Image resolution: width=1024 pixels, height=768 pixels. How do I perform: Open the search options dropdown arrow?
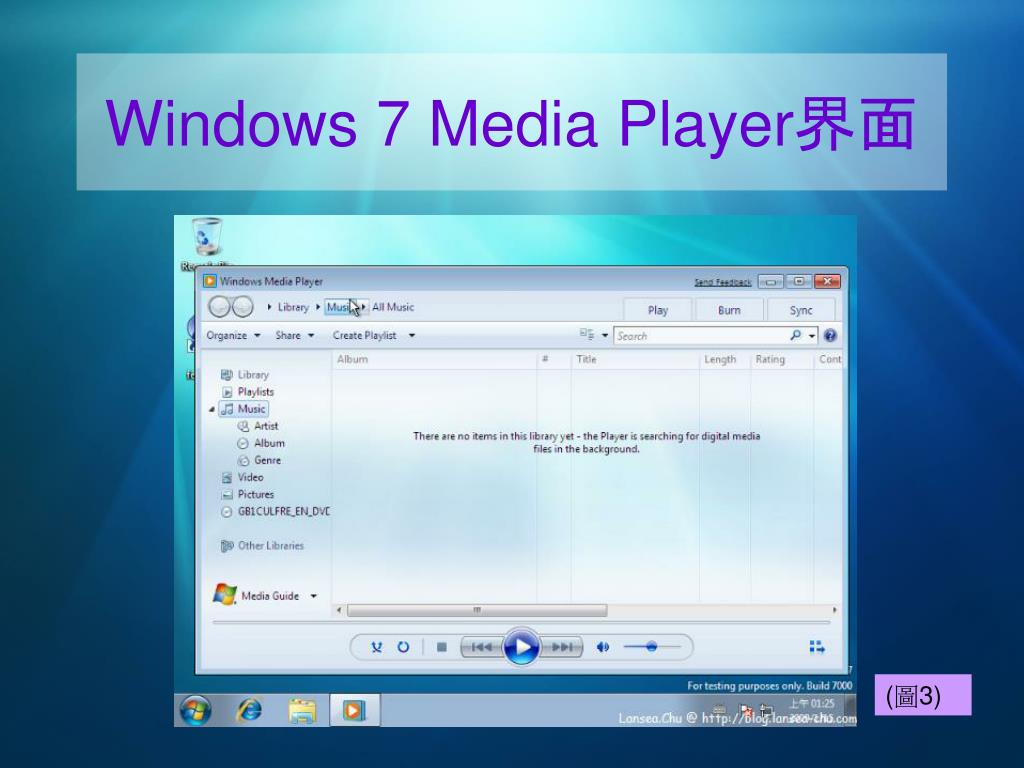point(812,336)
